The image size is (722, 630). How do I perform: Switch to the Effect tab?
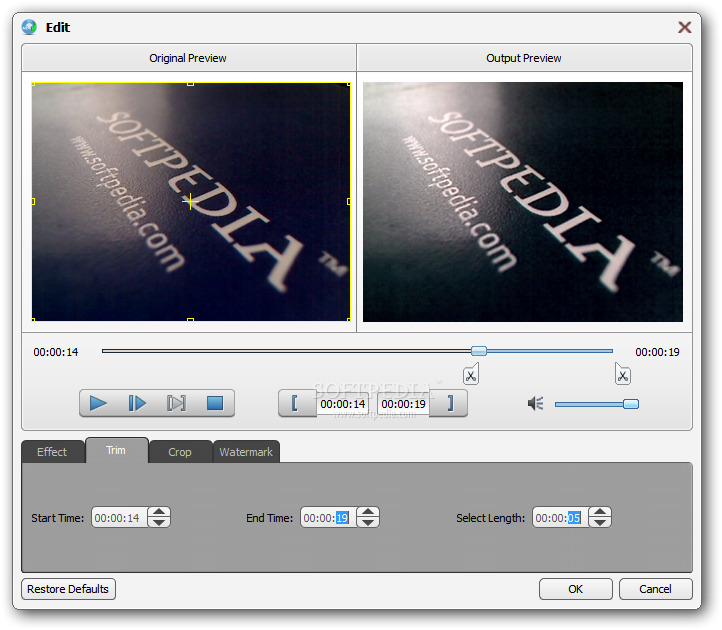coord(52,452)
